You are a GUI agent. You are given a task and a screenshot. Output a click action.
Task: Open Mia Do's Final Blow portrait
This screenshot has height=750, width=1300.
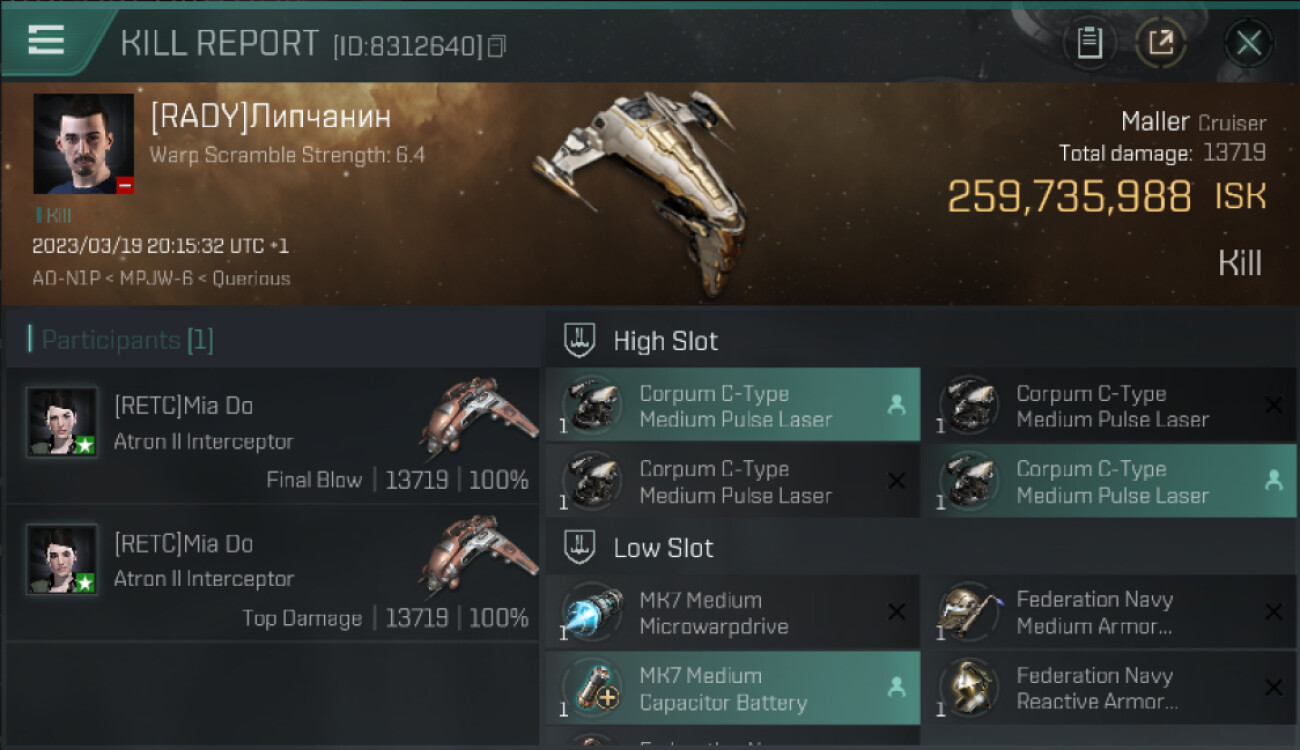(62, 422)
